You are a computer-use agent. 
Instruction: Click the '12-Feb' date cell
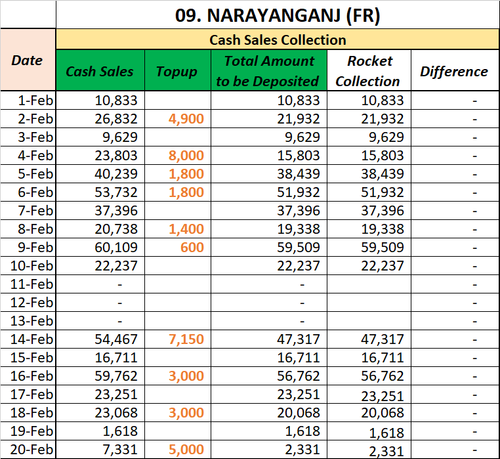(x=28, y=302)
